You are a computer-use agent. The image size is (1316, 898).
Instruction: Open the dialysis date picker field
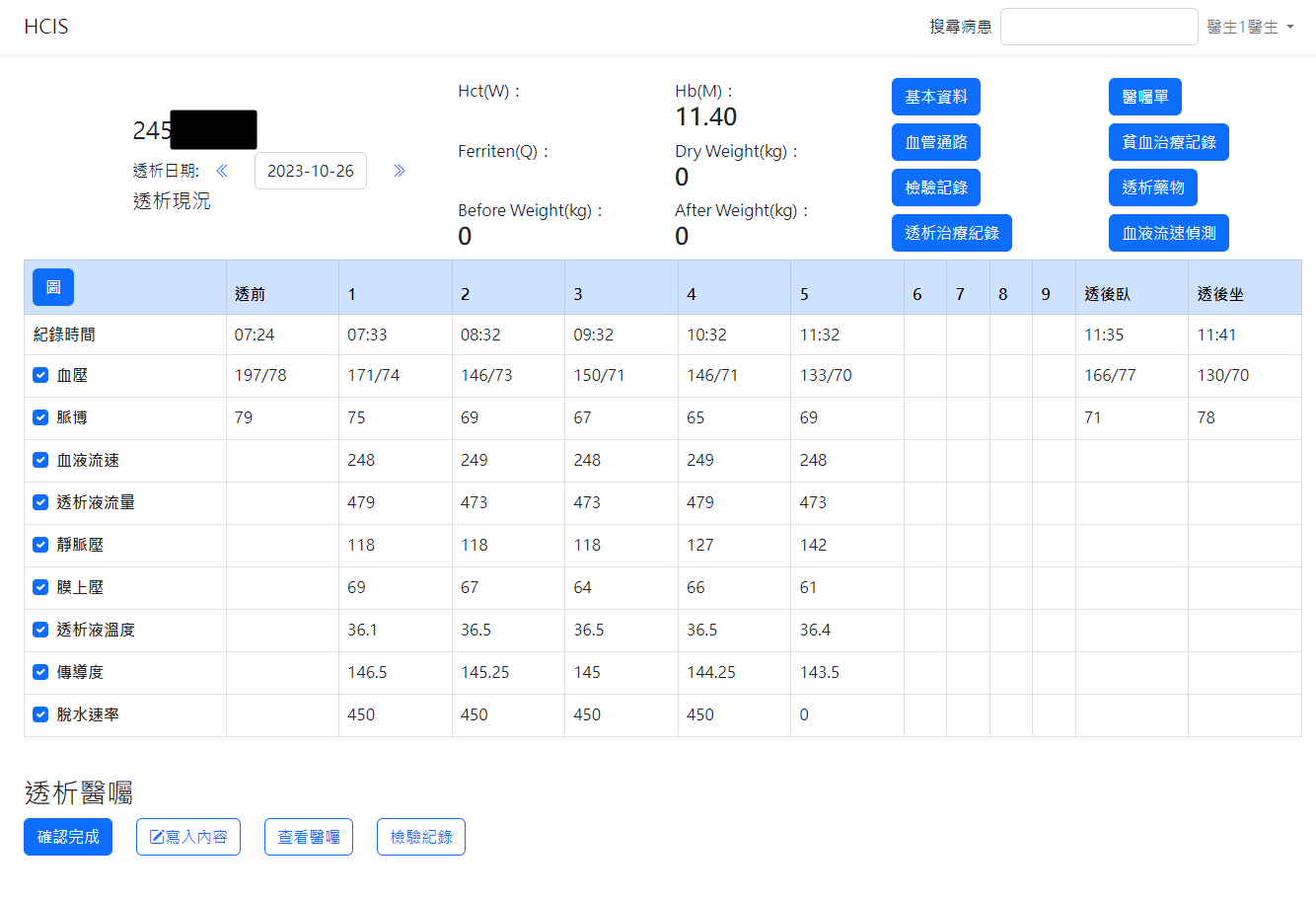(311, 171)
